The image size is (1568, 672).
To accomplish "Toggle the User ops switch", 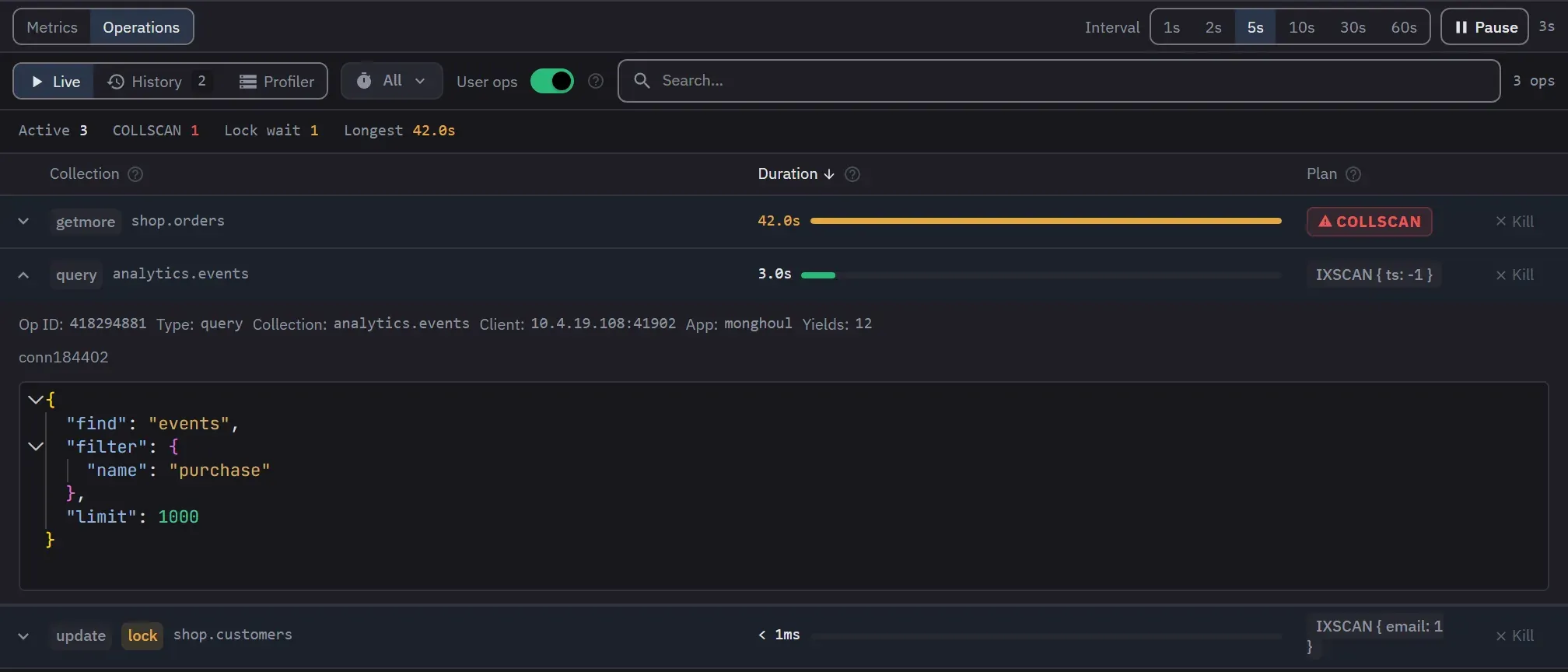I will pos(552,81).
